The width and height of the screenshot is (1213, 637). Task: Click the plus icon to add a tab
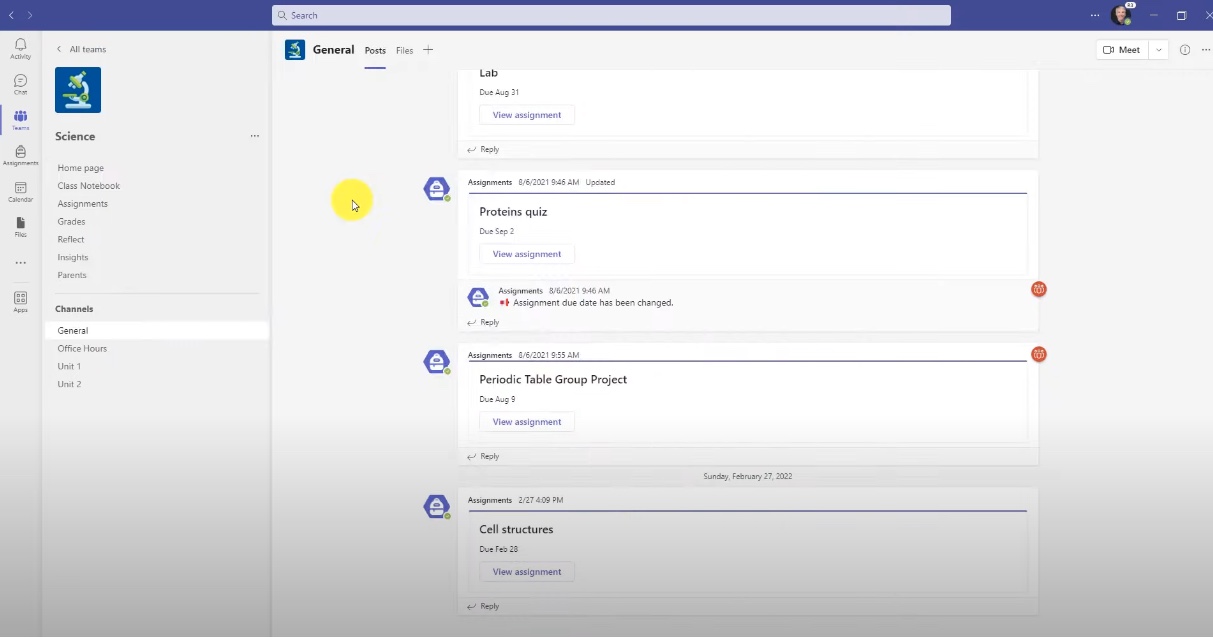pos(428,50)
